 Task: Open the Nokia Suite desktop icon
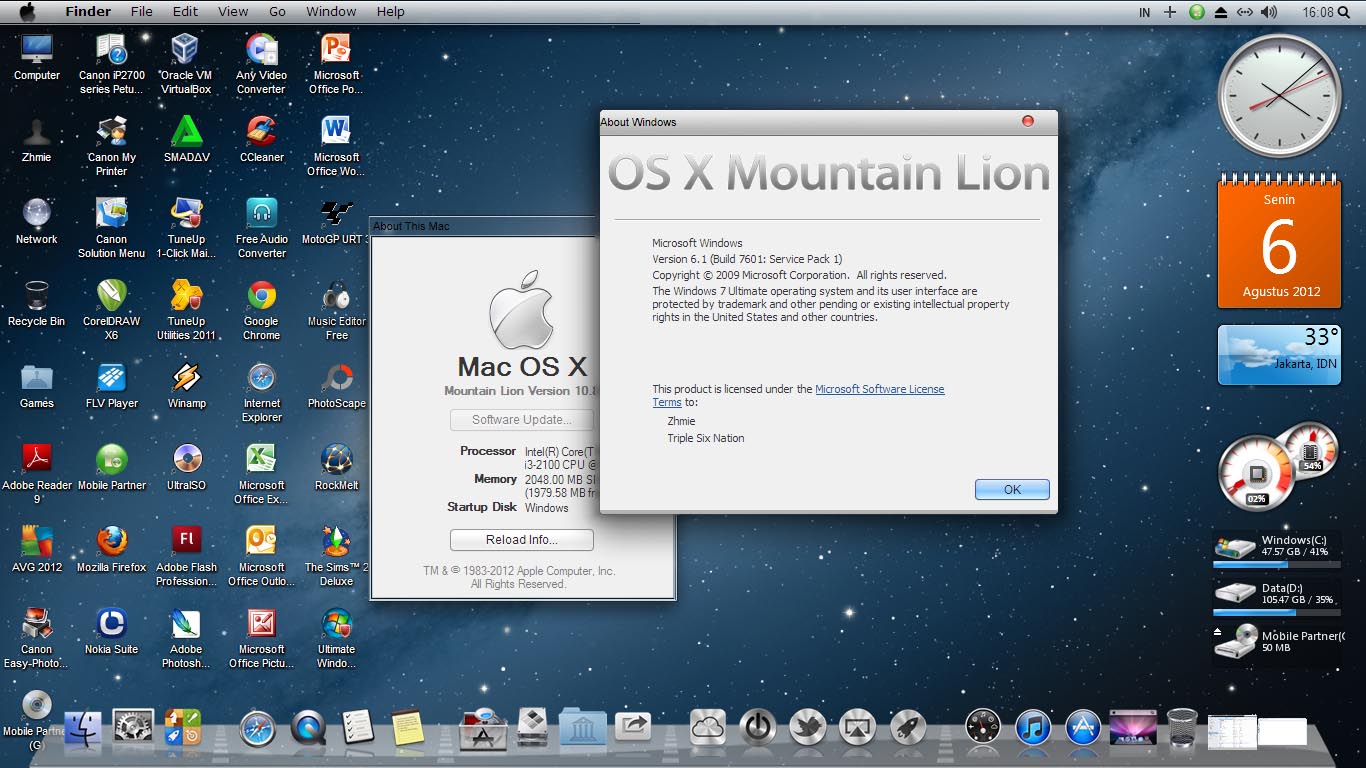[112, 631]
